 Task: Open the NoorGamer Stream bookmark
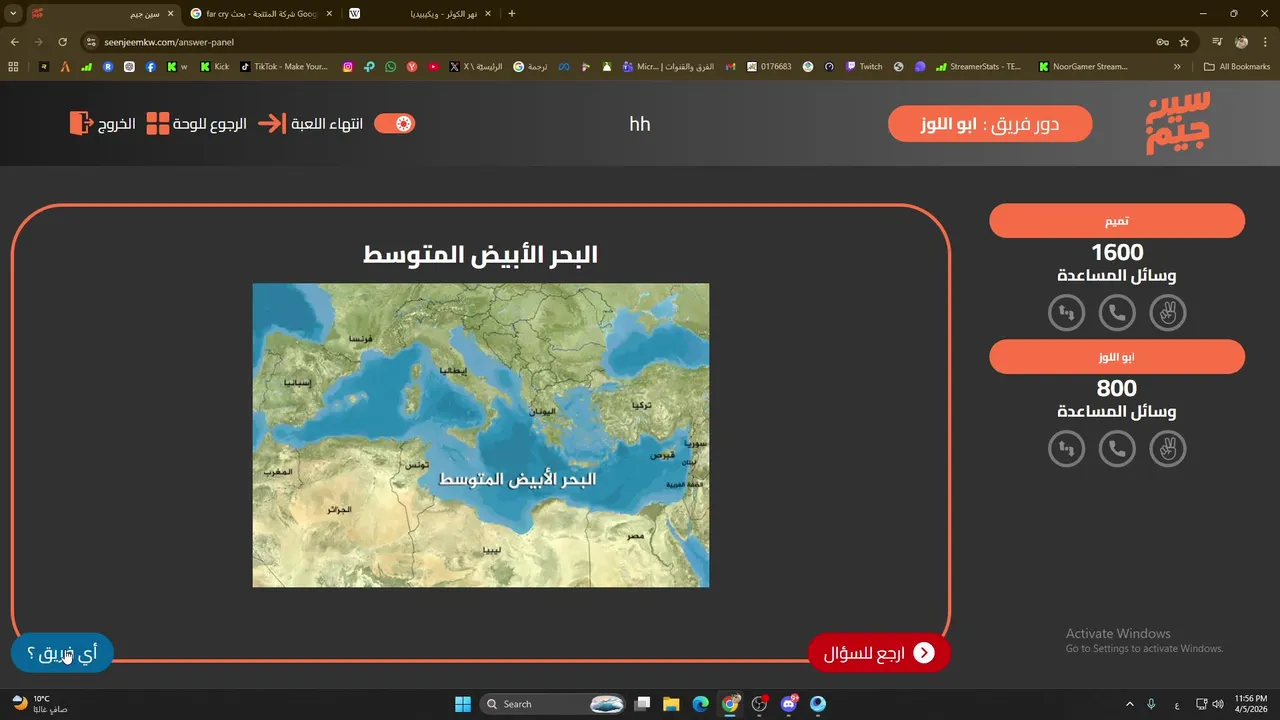tap(1083, 67)
